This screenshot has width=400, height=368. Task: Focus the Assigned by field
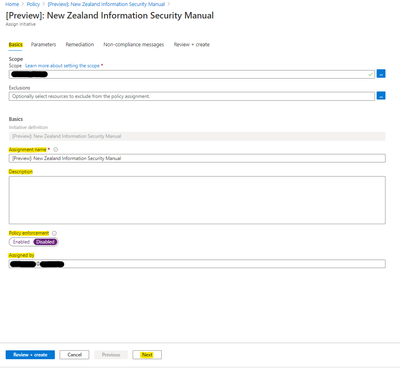pyautogui.click(x=197, y=264)
